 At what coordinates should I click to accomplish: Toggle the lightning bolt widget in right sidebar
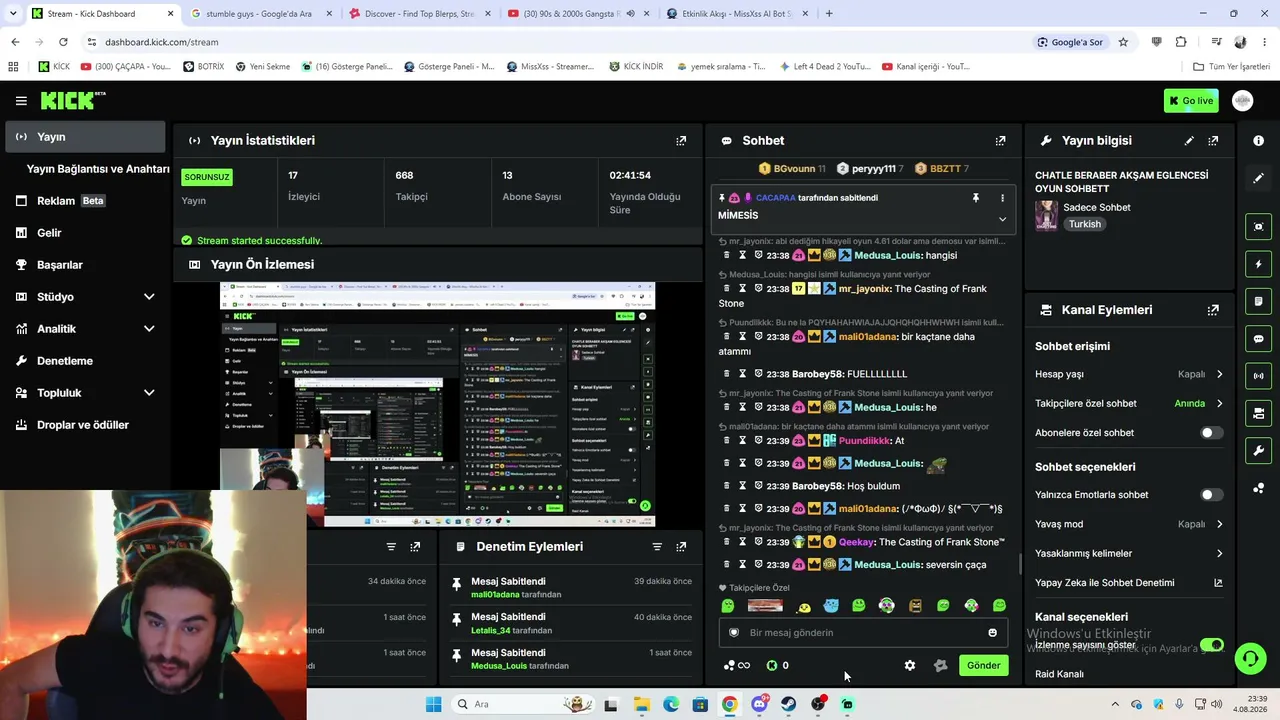1258,264
